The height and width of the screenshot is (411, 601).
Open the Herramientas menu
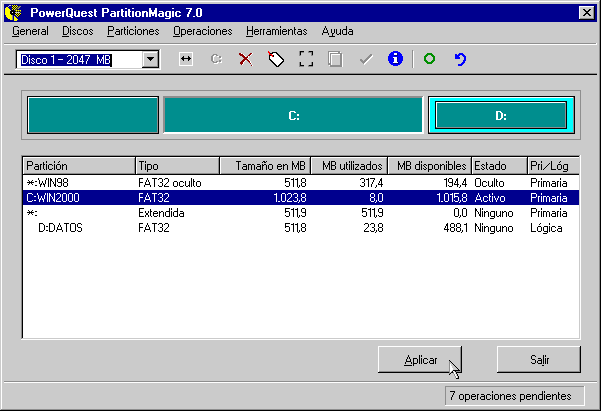click(276, 31)
